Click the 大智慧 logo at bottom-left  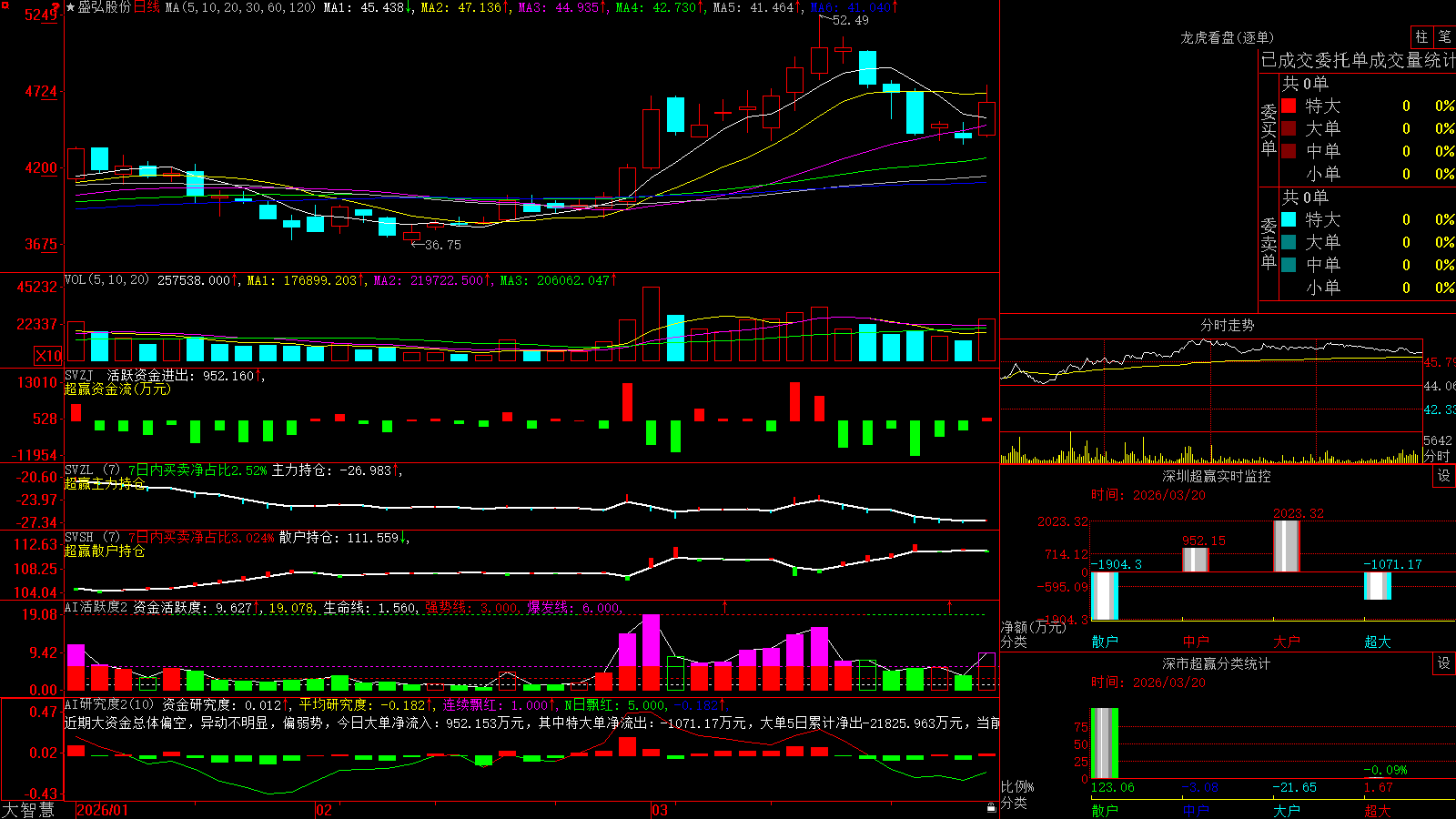(28, 809)
